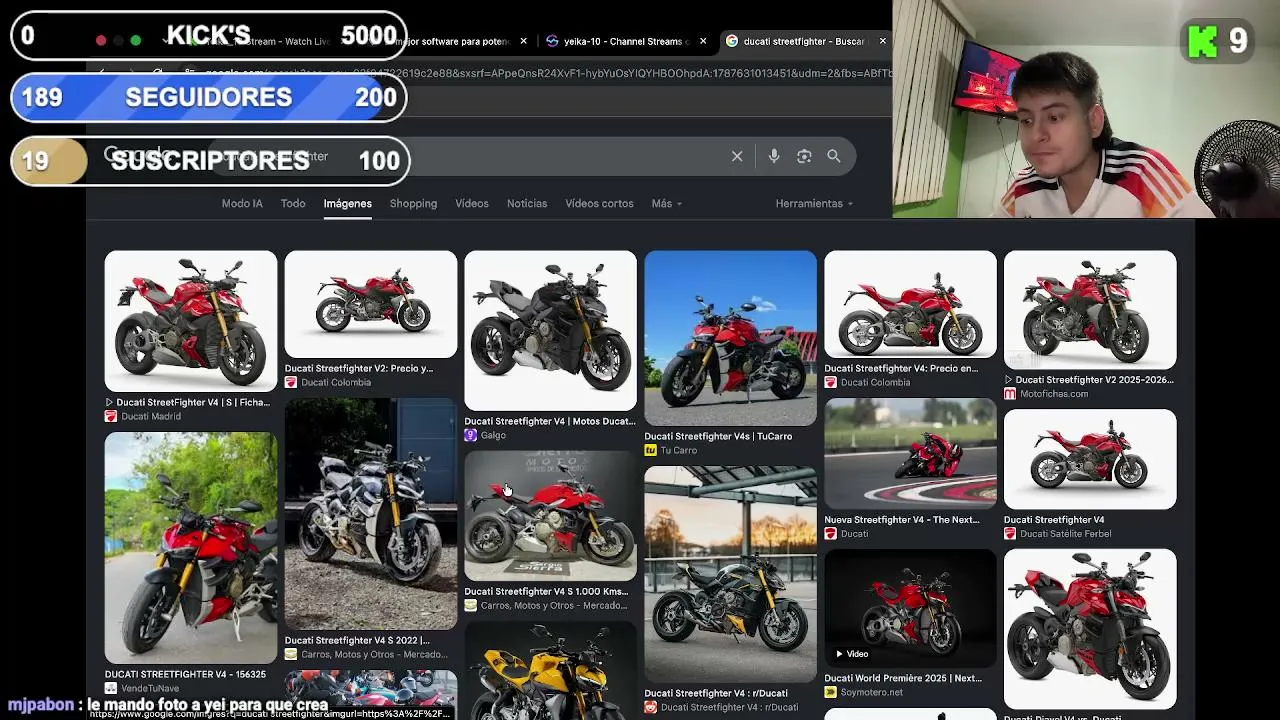
Task: Click the Ducati Madrid favicon
Action: tap(111, 416)
